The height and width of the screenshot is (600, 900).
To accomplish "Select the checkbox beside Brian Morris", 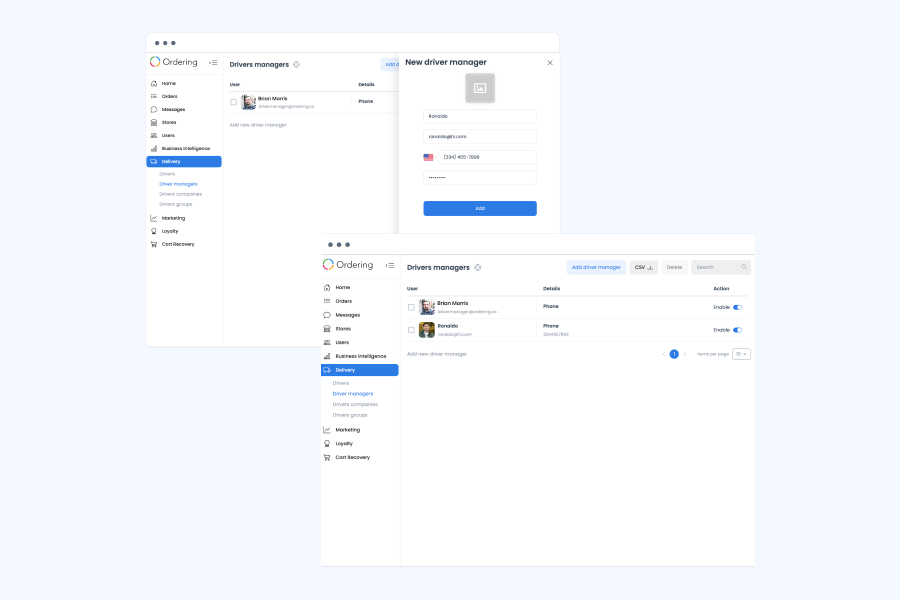I will [x=413, y=305].
